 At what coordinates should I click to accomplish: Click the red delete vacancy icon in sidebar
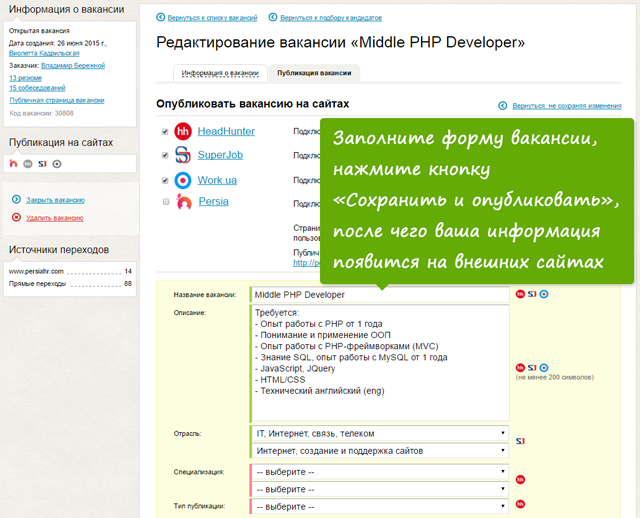(x=16, y=217)
